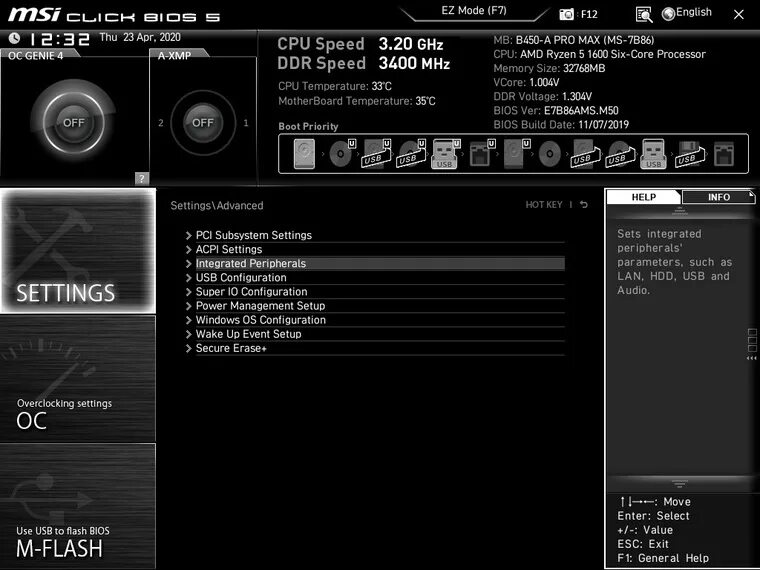Take a screenshot with the F12 camera icon

tap(566, 14)
